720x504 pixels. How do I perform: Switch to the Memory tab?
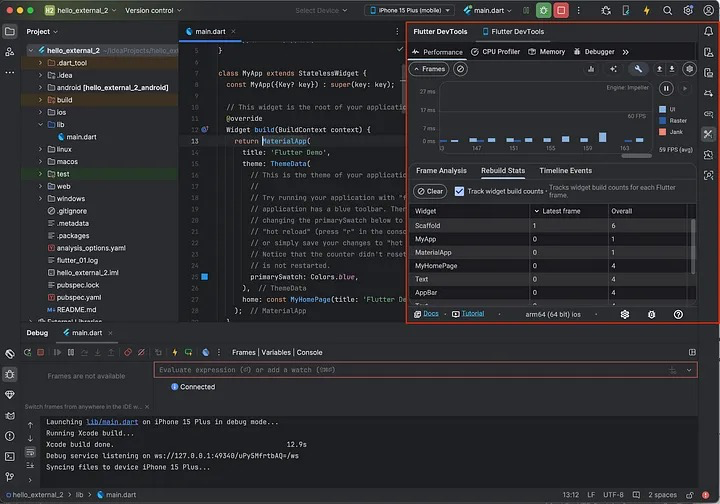tap(546, 52)
